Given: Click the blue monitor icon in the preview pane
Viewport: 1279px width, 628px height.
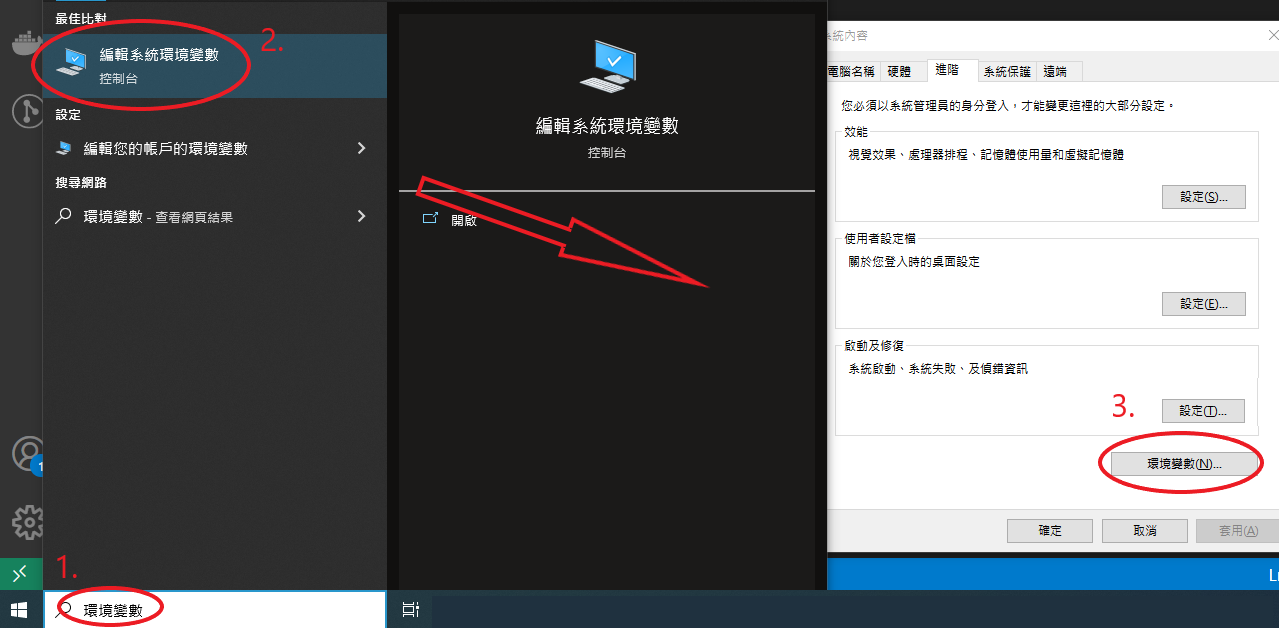Looking at the screenshot, I should click(x=606, y=65).
